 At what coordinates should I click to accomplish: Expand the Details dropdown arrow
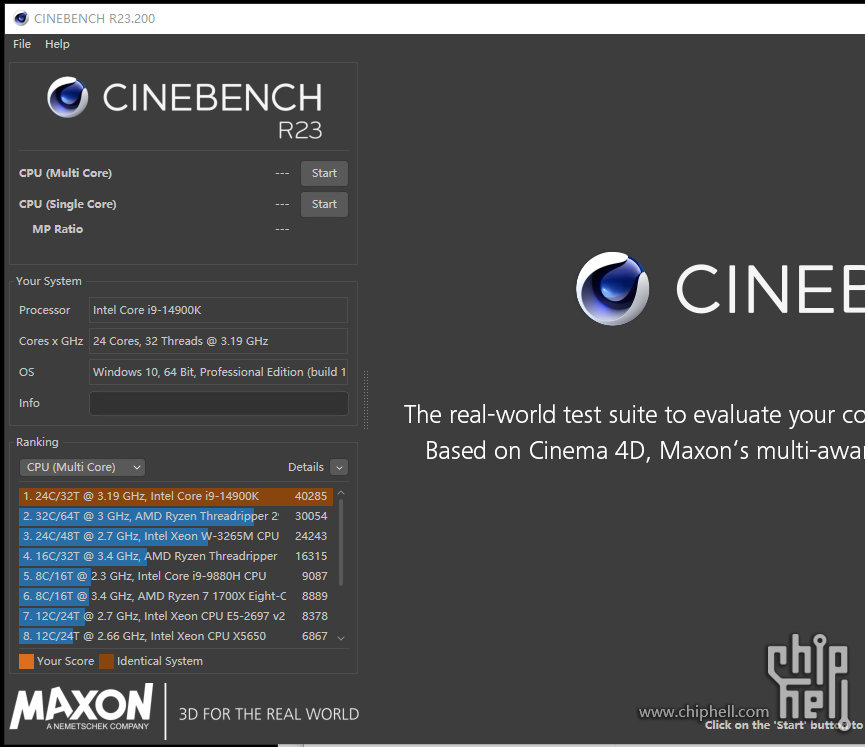pyautogui.click(x=339, y=467)
